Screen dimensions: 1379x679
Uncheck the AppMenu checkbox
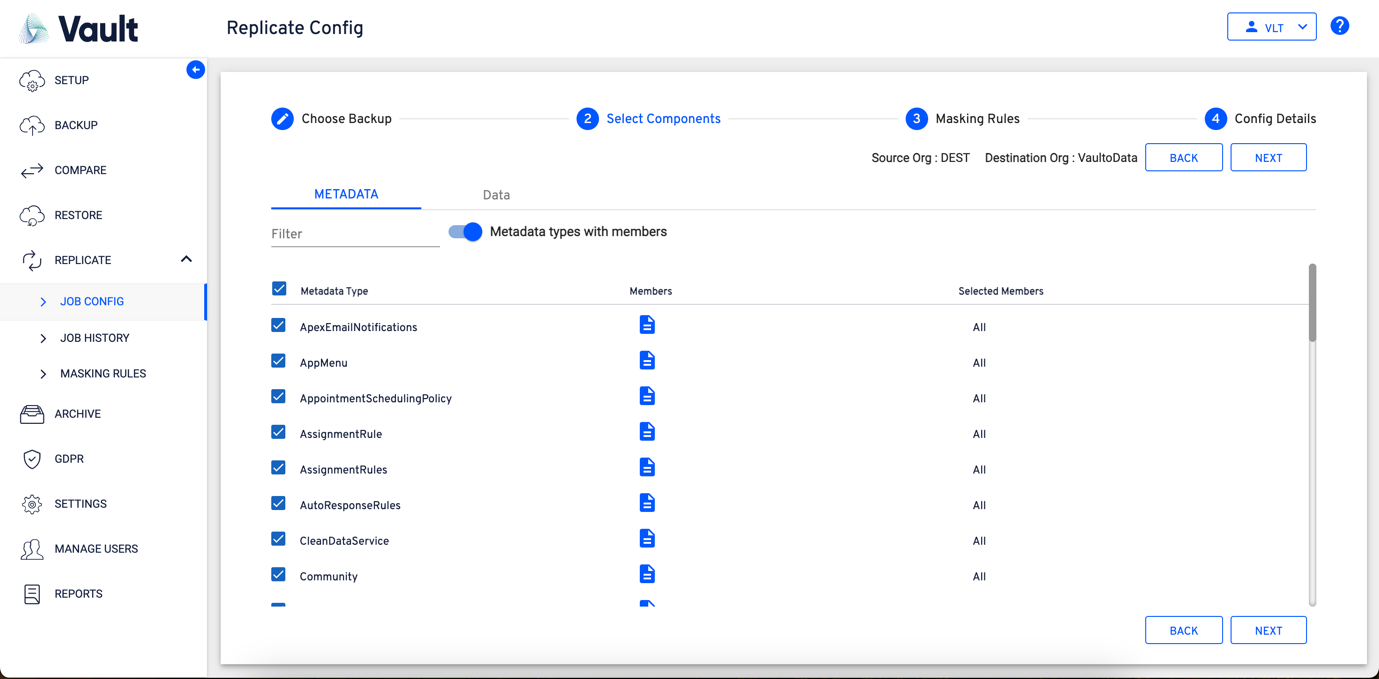(279, 361)
